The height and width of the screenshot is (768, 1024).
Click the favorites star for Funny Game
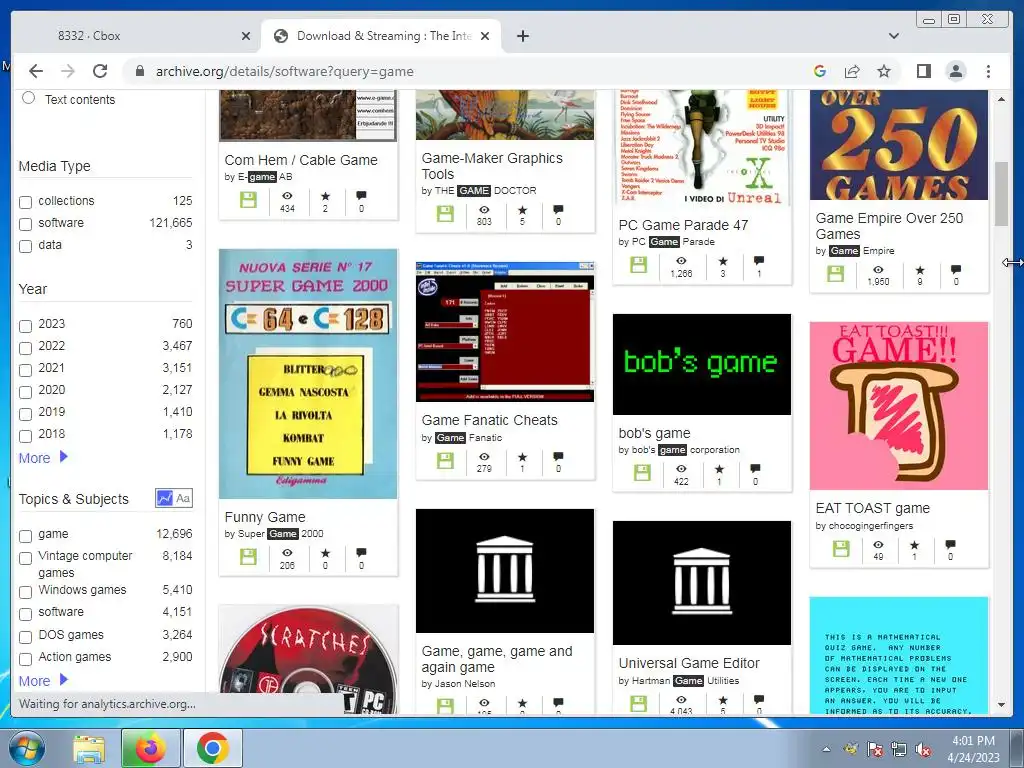coord(325,553)
